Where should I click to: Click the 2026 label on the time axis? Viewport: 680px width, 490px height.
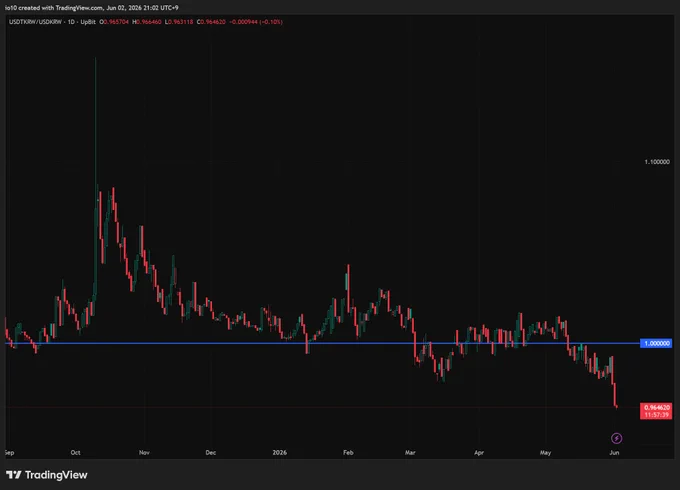pos(280,452)
